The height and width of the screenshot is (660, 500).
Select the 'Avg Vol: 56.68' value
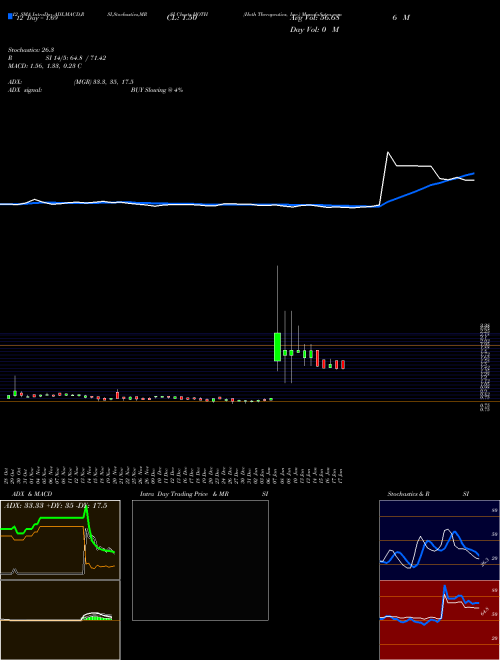point(314,18)
